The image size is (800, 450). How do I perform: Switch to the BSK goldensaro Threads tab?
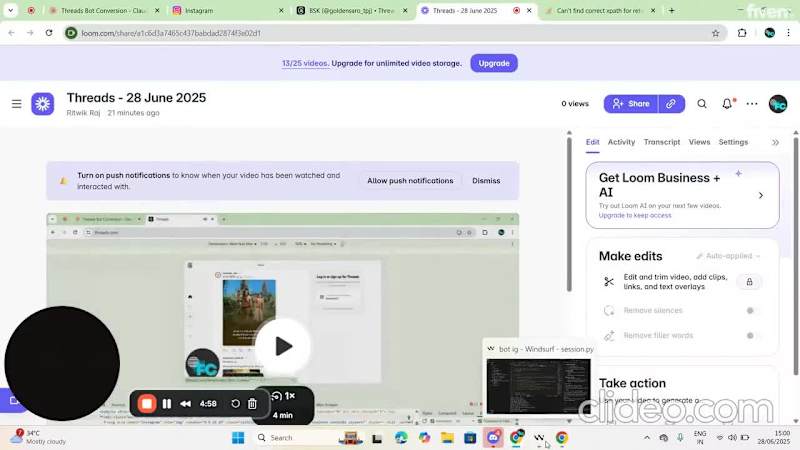(x=353, y=10)
